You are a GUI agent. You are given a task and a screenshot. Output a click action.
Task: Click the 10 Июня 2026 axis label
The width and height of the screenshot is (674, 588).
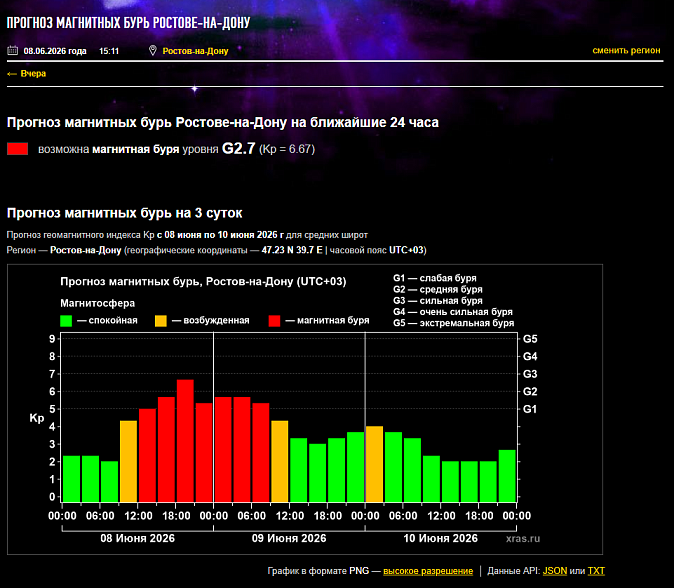click(440, 538)
